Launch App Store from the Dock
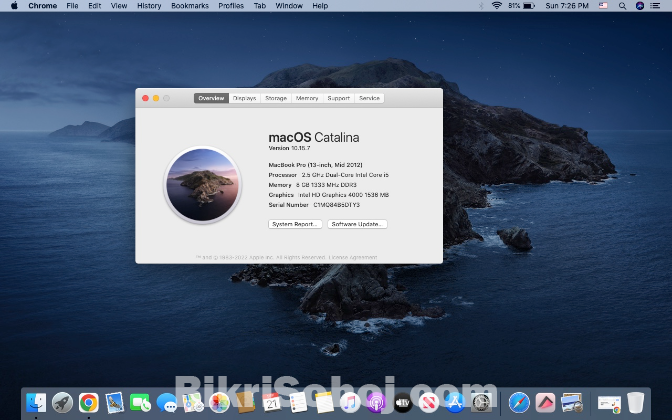The height and width of the screenshot is (420, 672). 455,403
